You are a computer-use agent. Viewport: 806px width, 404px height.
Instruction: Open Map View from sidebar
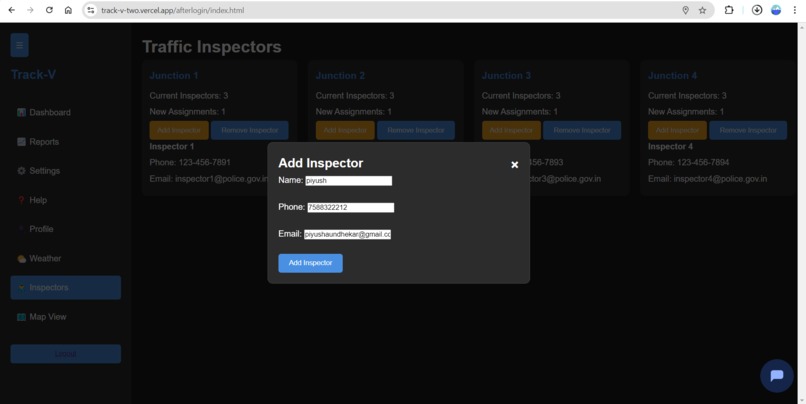pos(66,317)
